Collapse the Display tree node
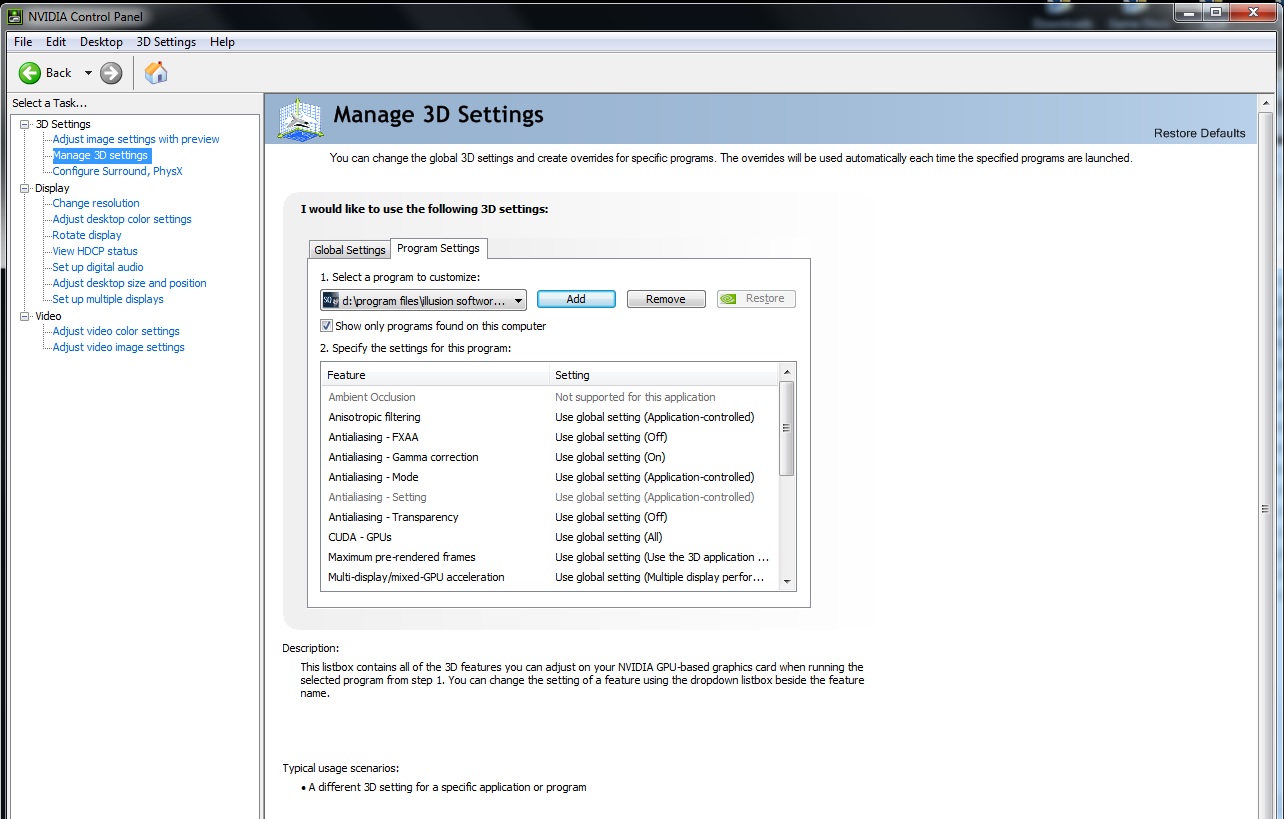The height and width of the screenshot is (819, 1284). 25,188
